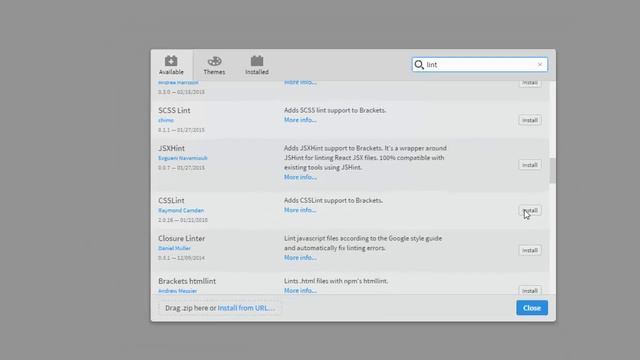Click the search box containing 'lint'

[x=480, y=64]
